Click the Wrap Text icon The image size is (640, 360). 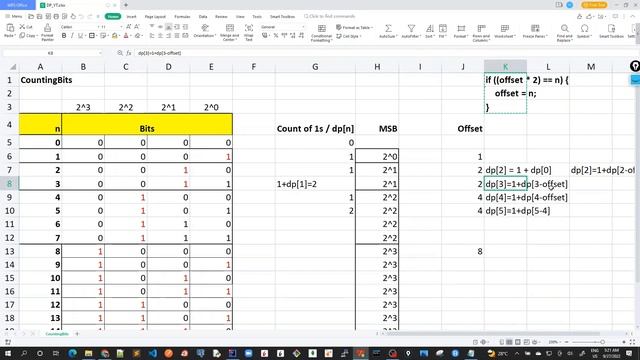[249, 28]
